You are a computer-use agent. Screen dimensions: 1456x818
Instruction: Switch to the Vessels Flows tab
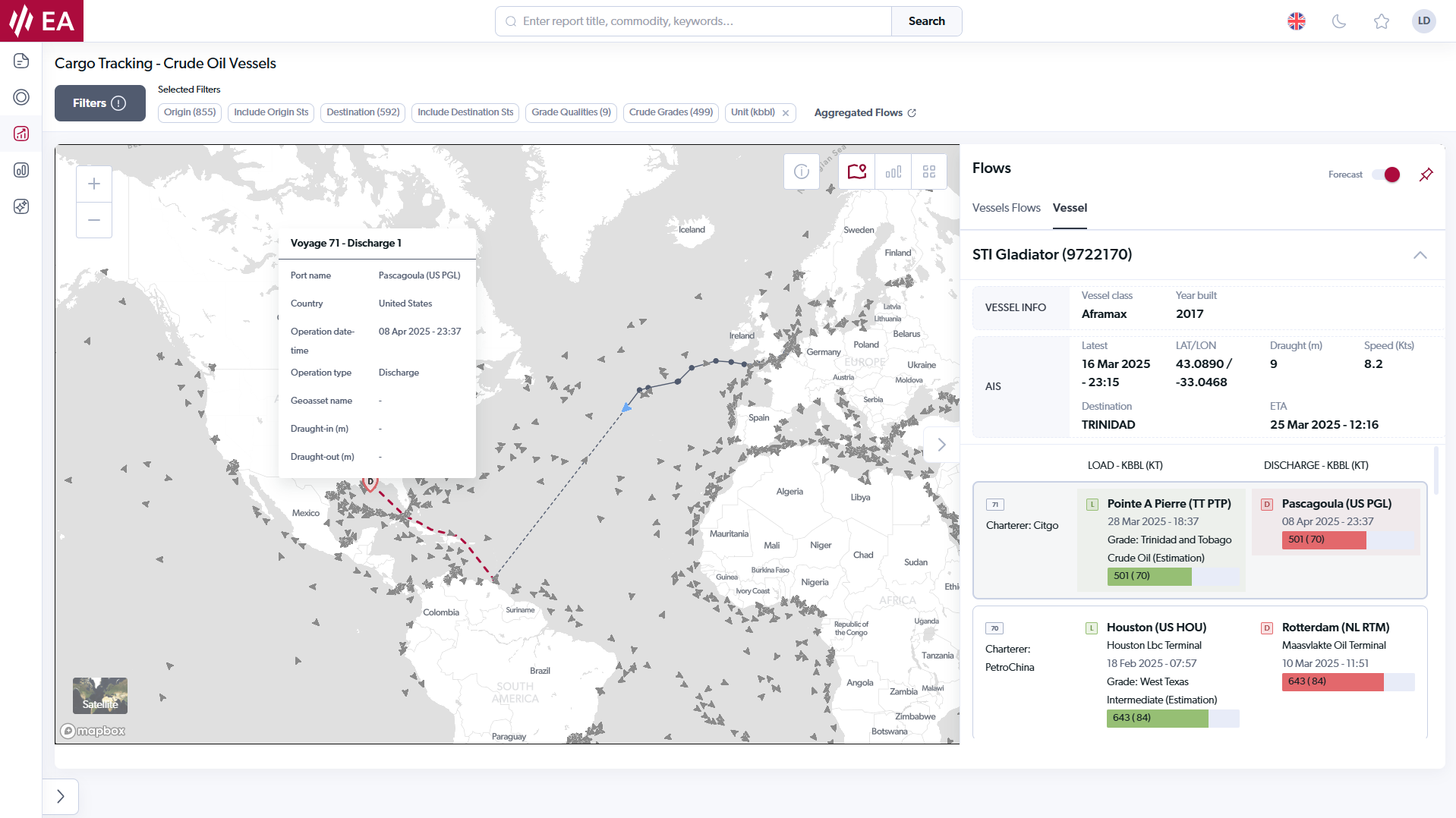pos(1007,207)
